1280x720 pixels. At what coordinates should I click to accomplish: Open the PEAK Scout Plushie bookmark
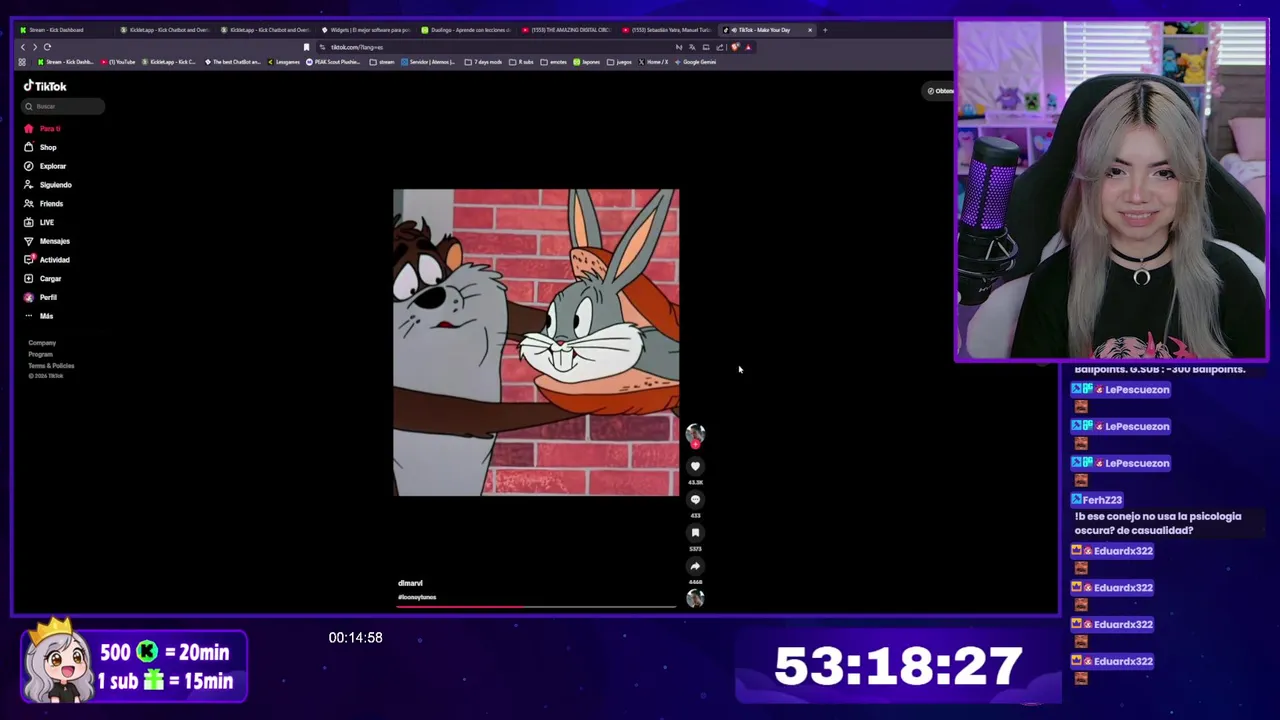pos(333,62)
